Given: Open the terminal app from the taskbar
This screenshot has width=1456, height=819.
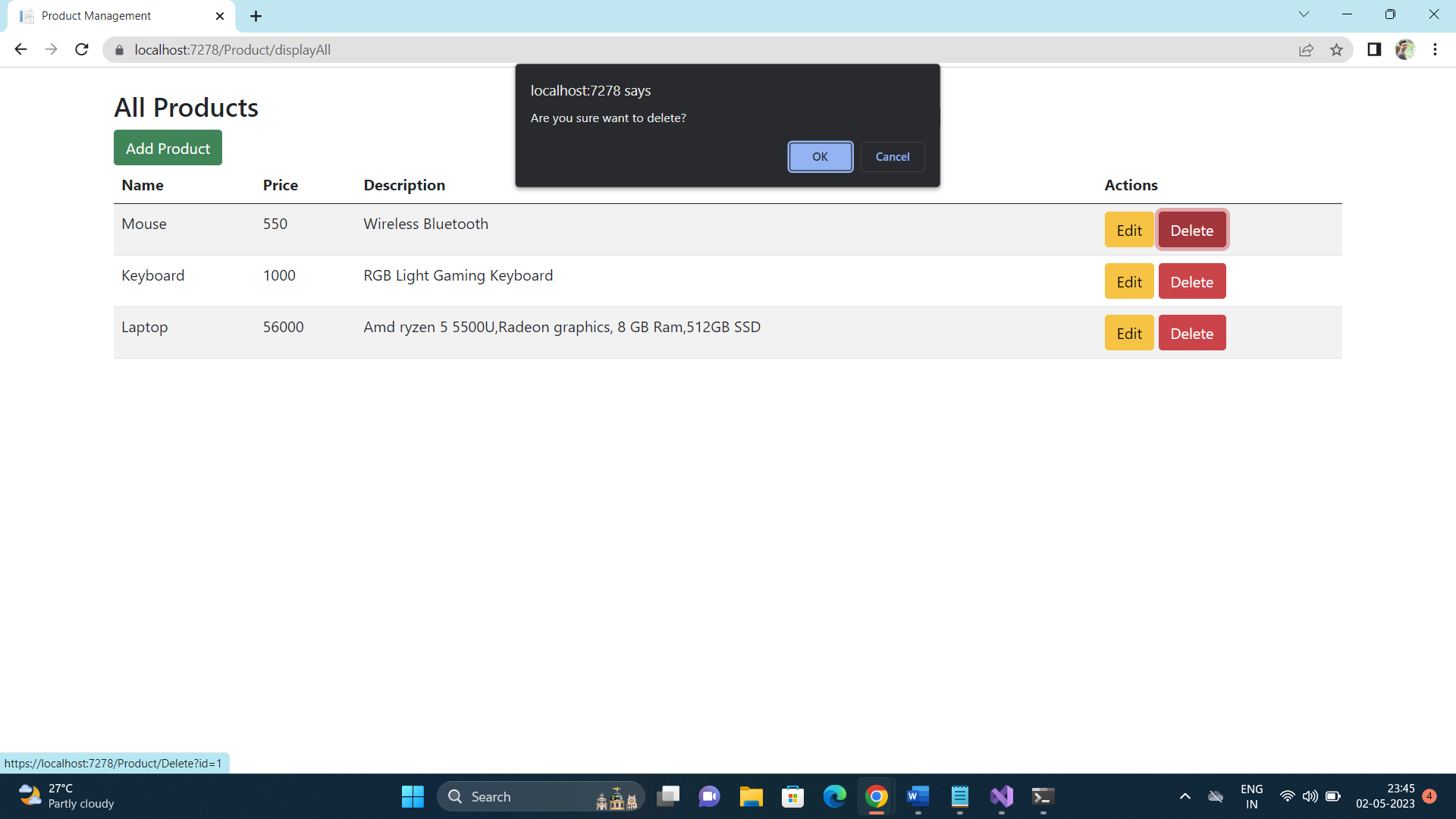Looking at the screenshot, I should 1043,796.
